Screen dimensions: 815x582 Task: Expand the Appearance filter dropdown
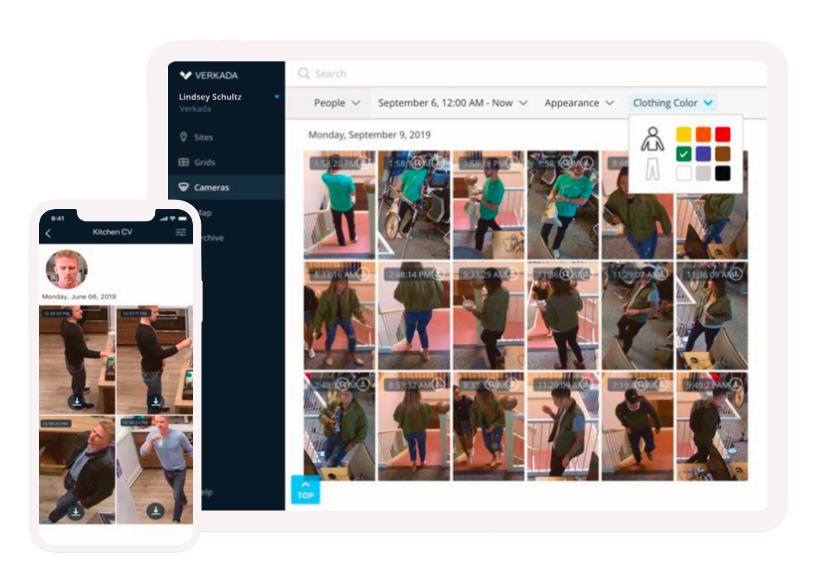(x=578, y=103)
